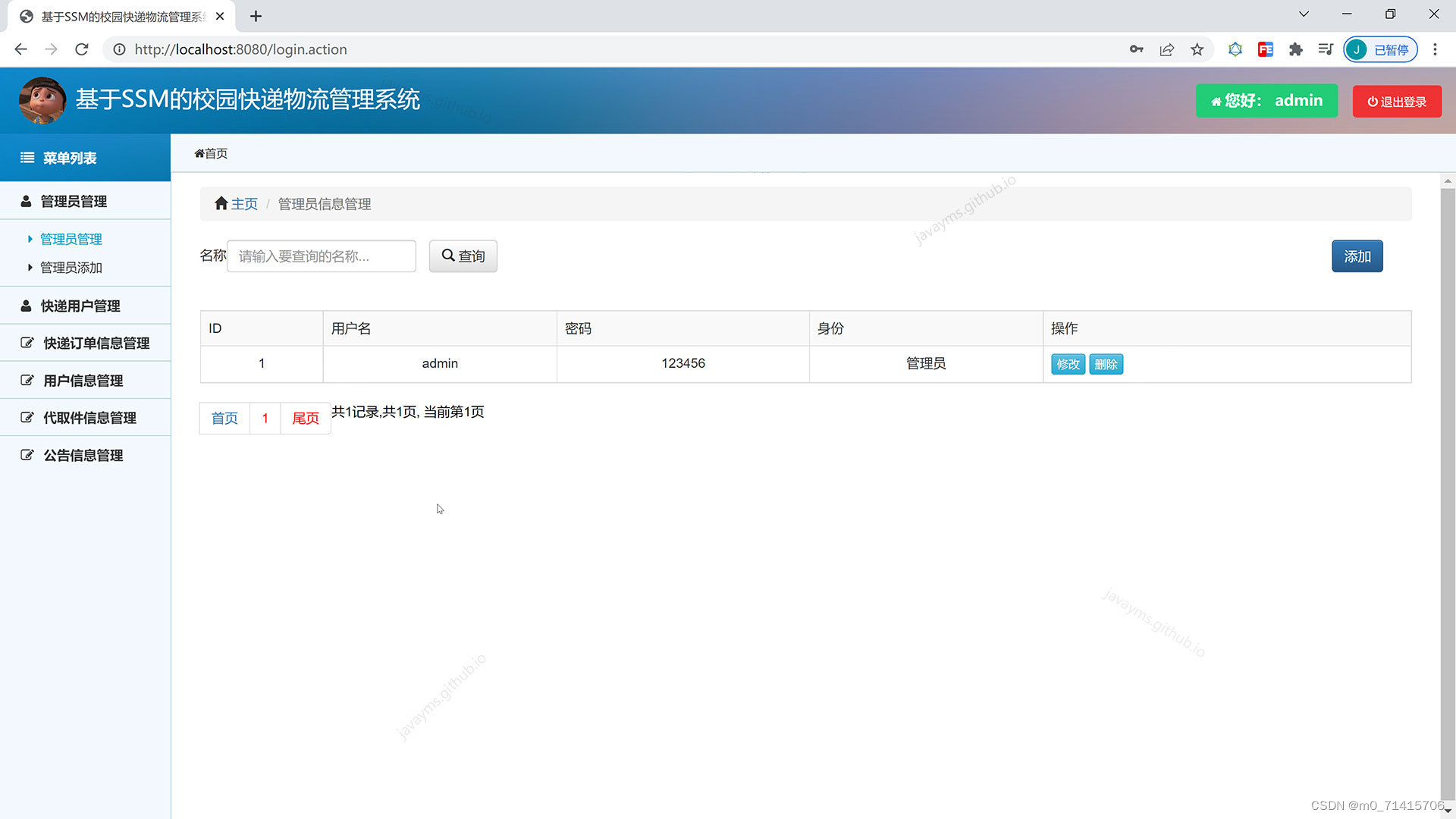The image size is (1456, 819).
Task: Bookmark page with the star icon
Action: pyautogui.click(x=1197, y=49)
